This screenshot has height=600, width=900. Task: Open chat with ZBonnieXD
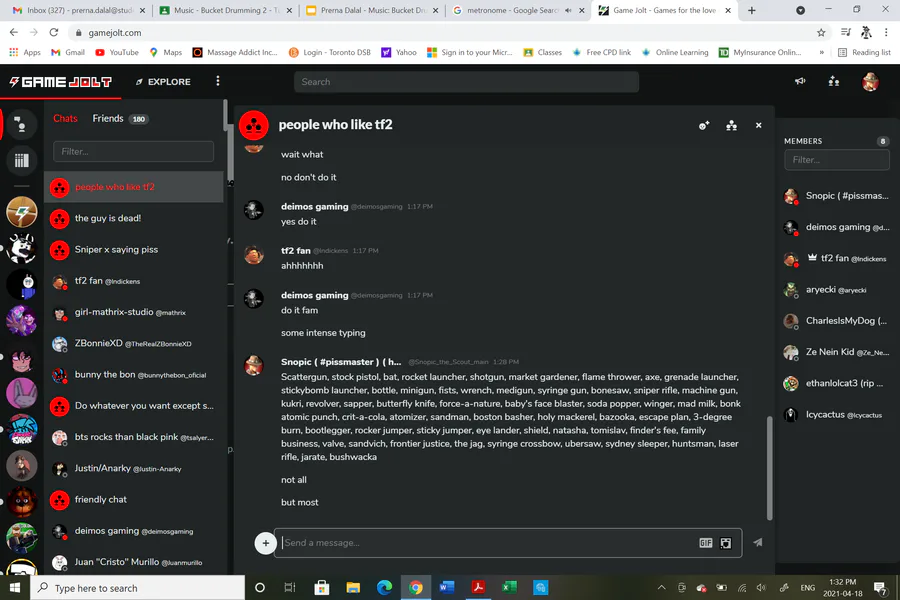click(x=133, y=343)
